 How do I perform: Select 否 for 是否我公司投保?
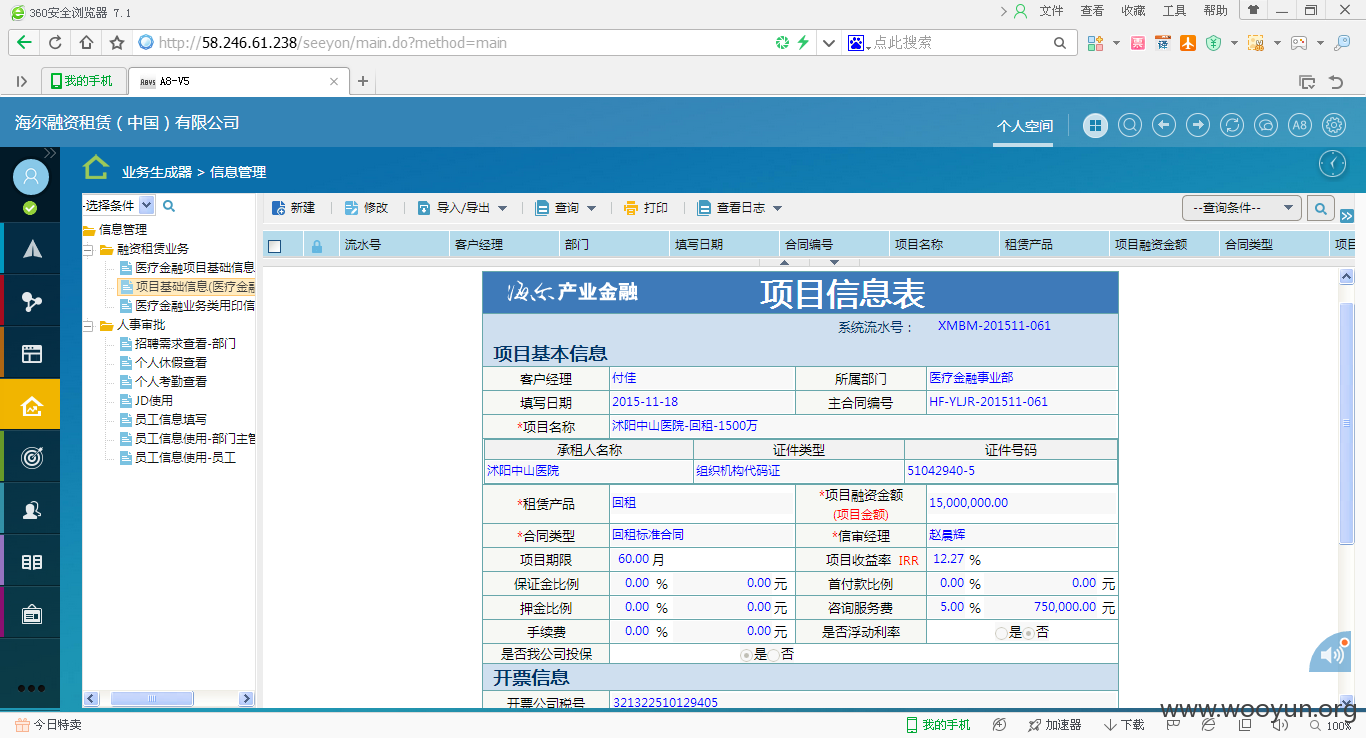click(x=774, y=655)
